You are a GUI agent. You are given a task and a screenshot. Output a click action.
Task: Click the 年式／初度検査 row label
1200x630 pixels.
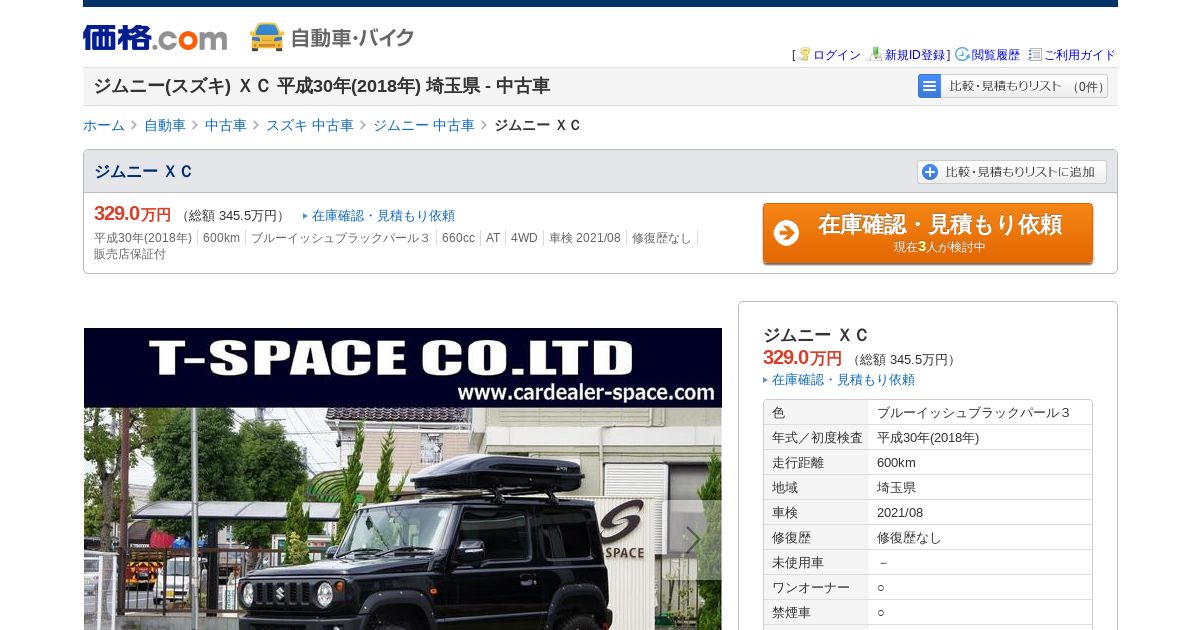(x=817, y=438)
